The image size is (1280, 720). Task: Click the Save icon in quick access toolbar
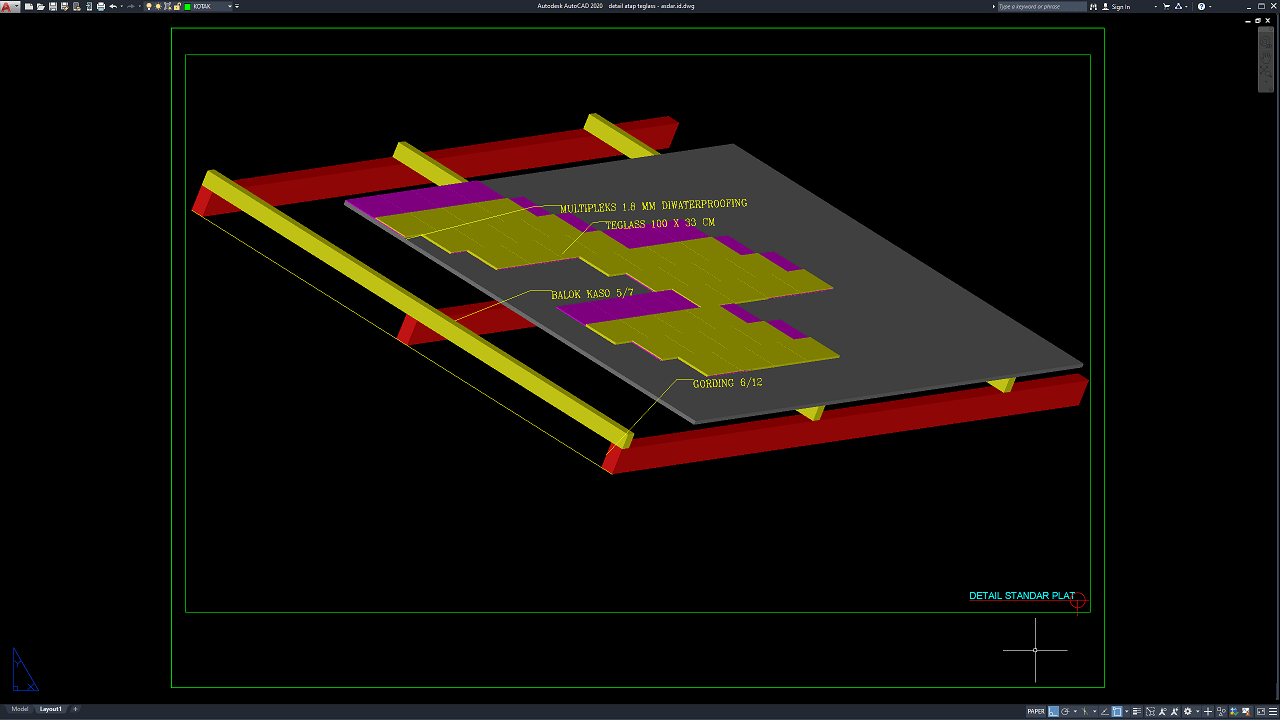coord(52,6)
